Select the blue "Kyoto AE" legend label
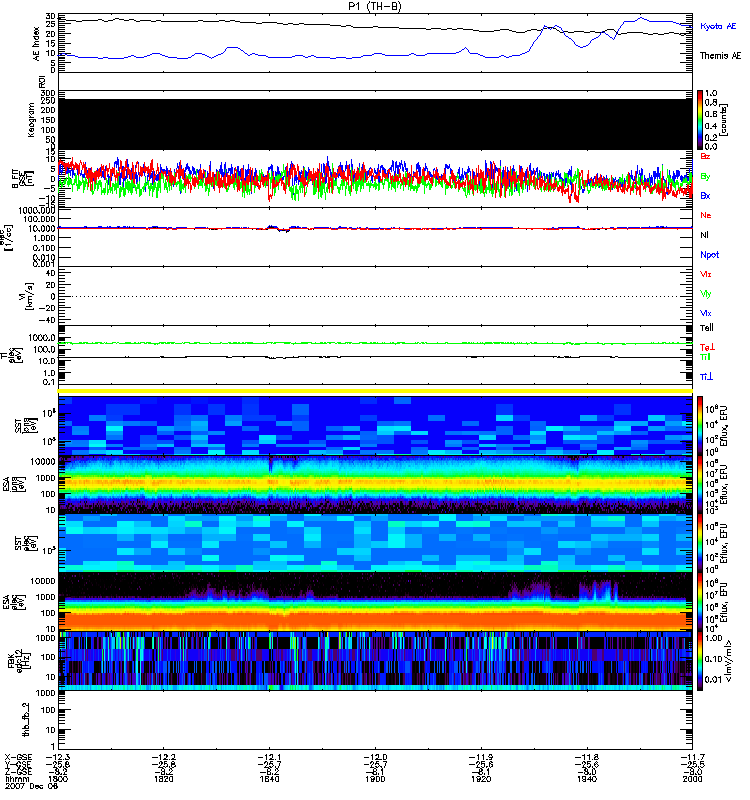 click(718, 26)
